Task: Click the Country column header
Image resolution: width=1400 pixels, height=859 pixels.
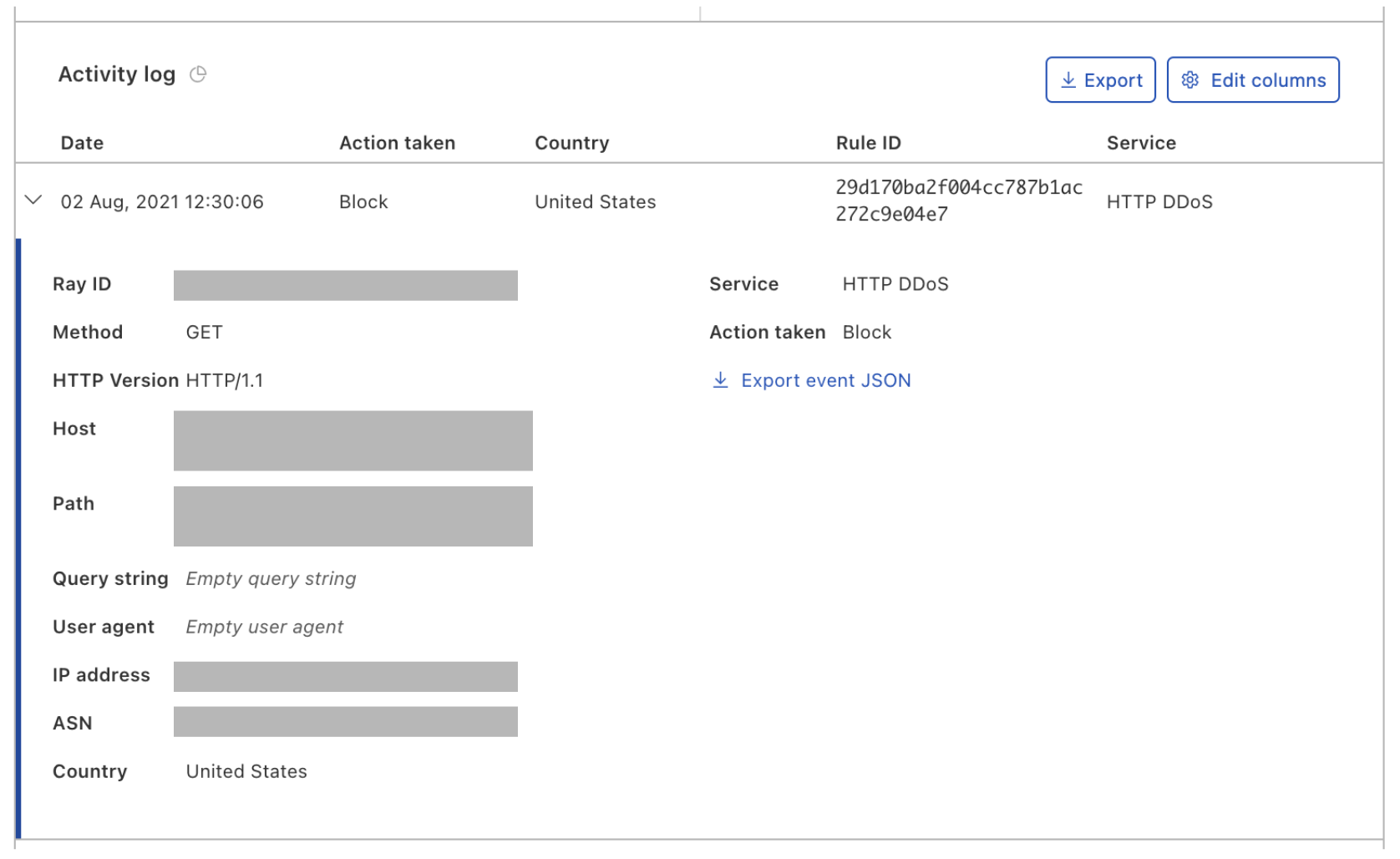Action: click(x=572, y=143)
